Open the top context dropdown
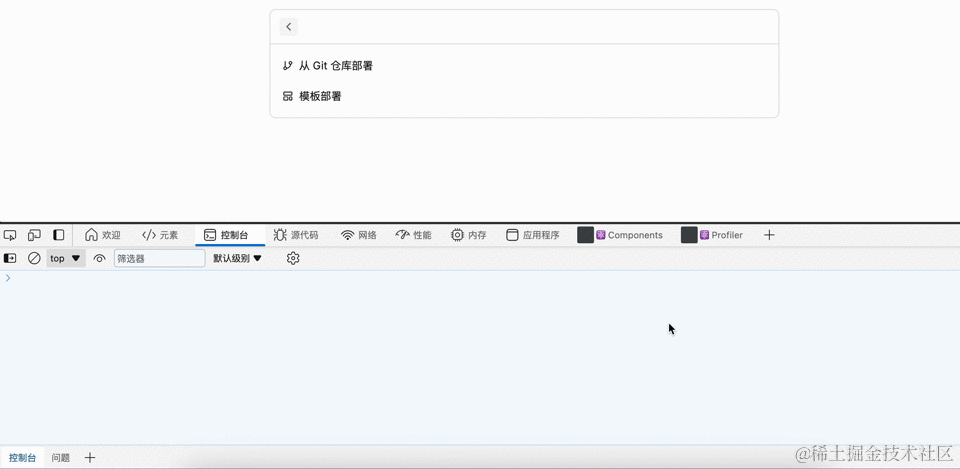This screenshot has height=469, width=960. (66, 258)
